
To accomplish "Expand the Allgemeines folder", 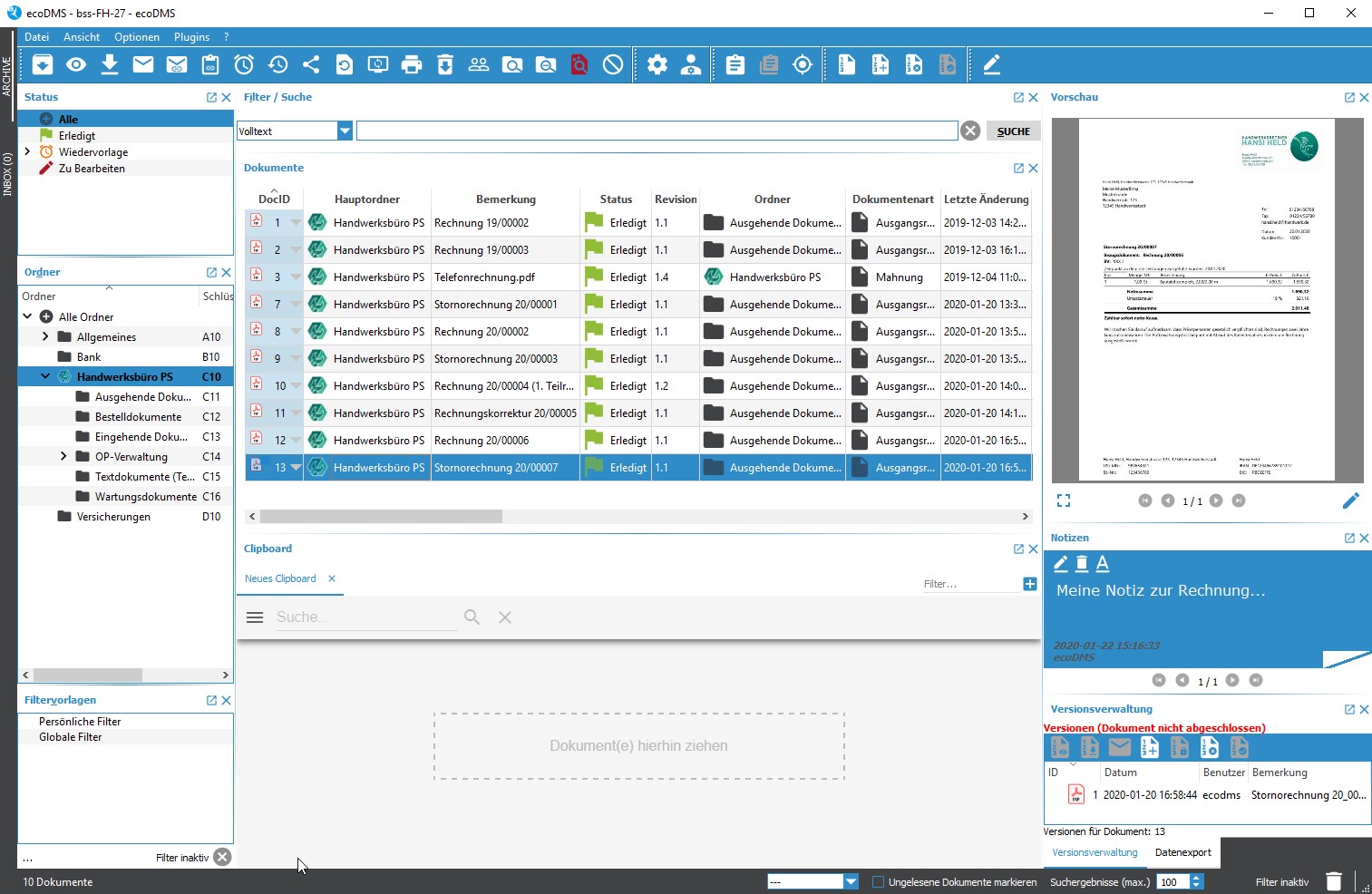I will click(x=45, y=336).
